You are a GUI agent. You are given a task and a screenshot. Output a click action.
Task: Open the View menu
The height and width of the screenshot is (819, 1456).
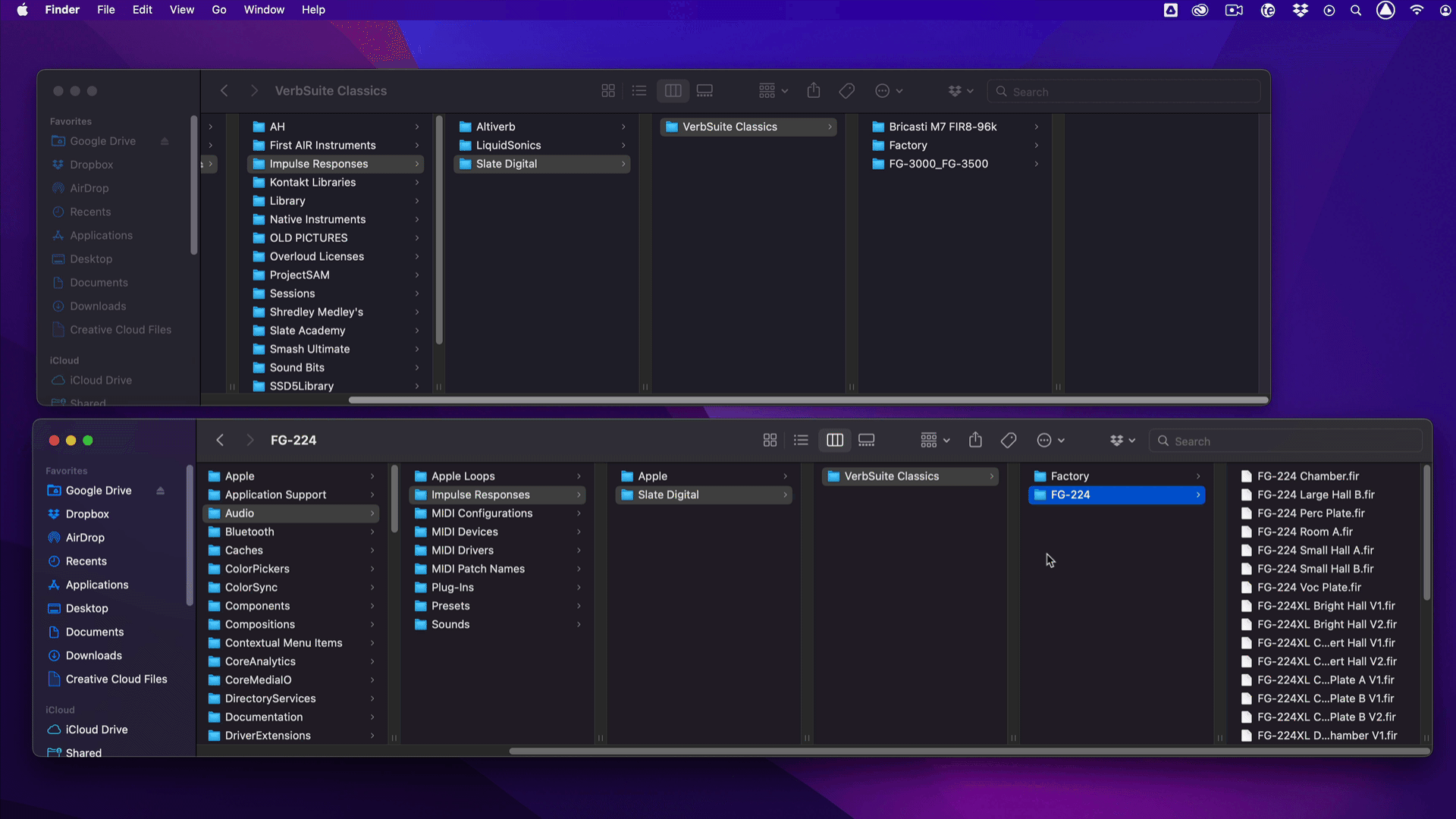coord(182,10)
